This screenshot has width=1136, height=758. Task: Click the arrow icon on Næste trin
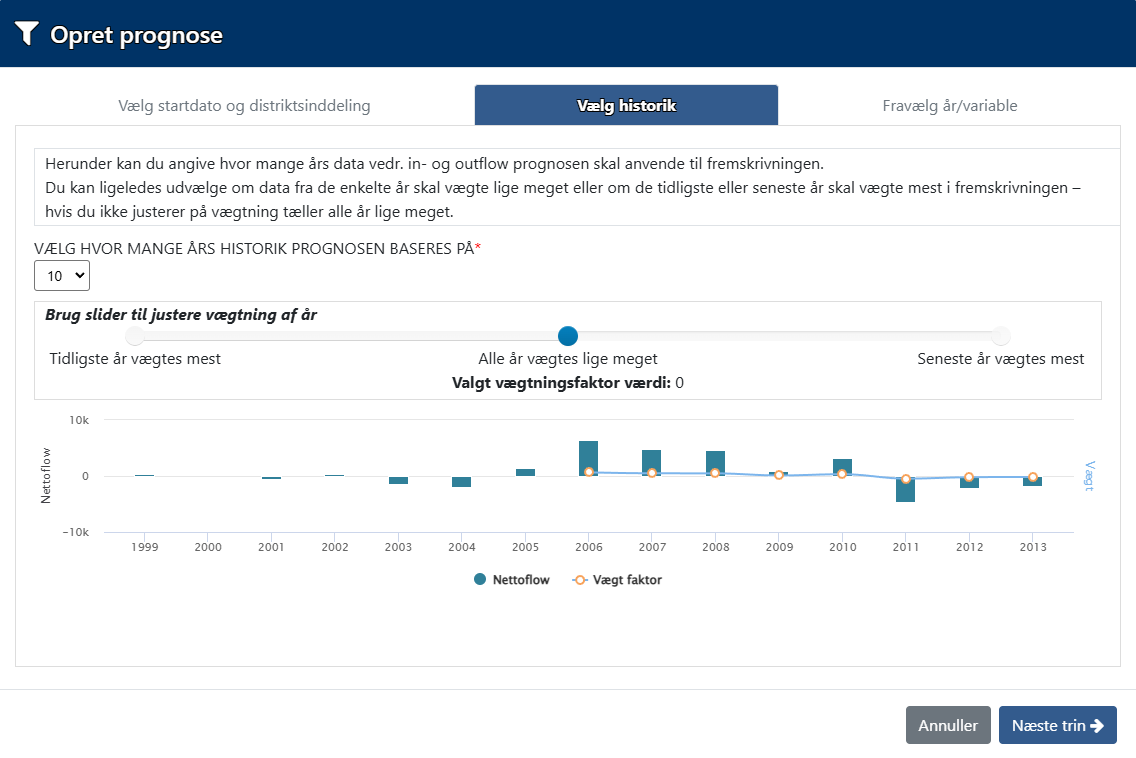click(1097, 725)
